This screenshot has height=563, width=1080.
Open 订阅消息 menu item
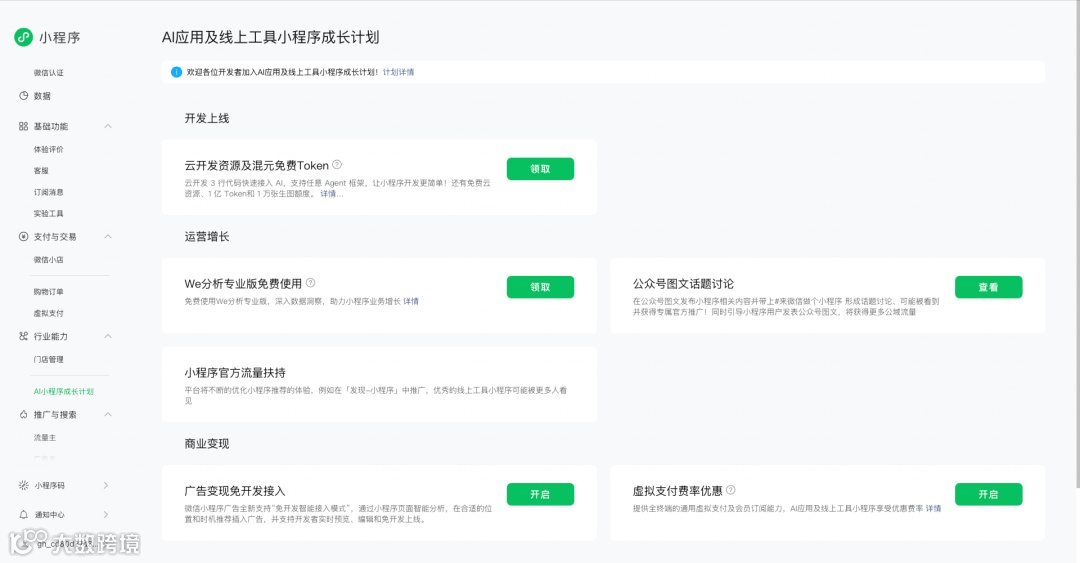click(48, 192)
